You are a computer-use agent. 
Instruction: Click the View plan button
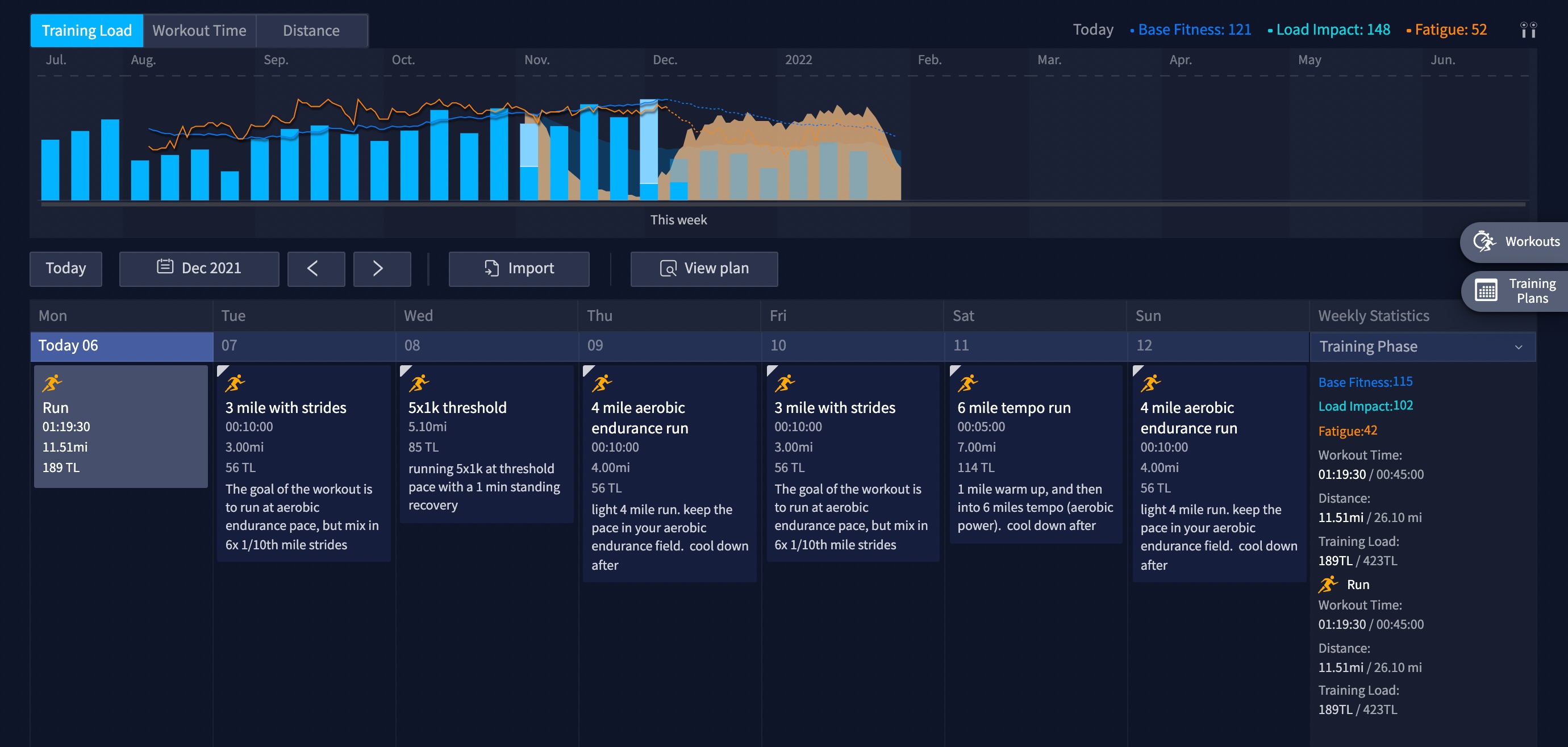[x=704, y=269]
